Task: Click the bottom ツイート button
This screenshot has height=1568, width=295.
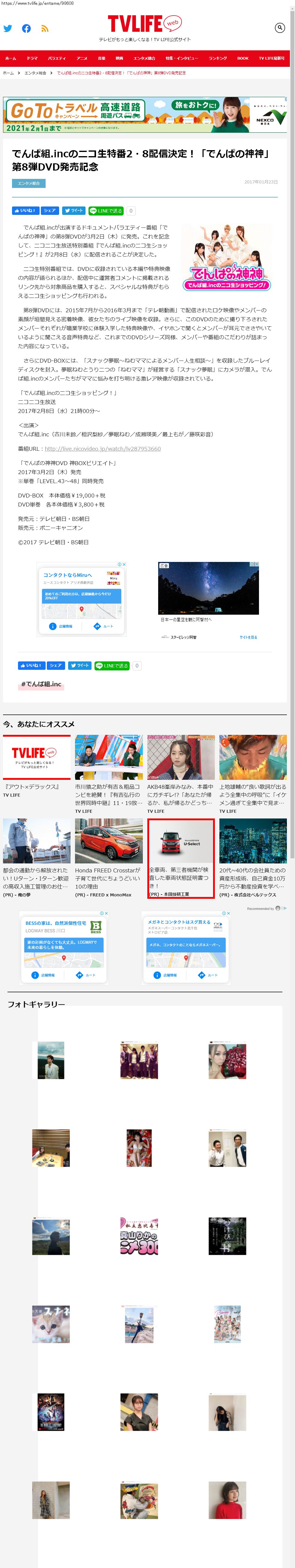Action: [80, 665]
